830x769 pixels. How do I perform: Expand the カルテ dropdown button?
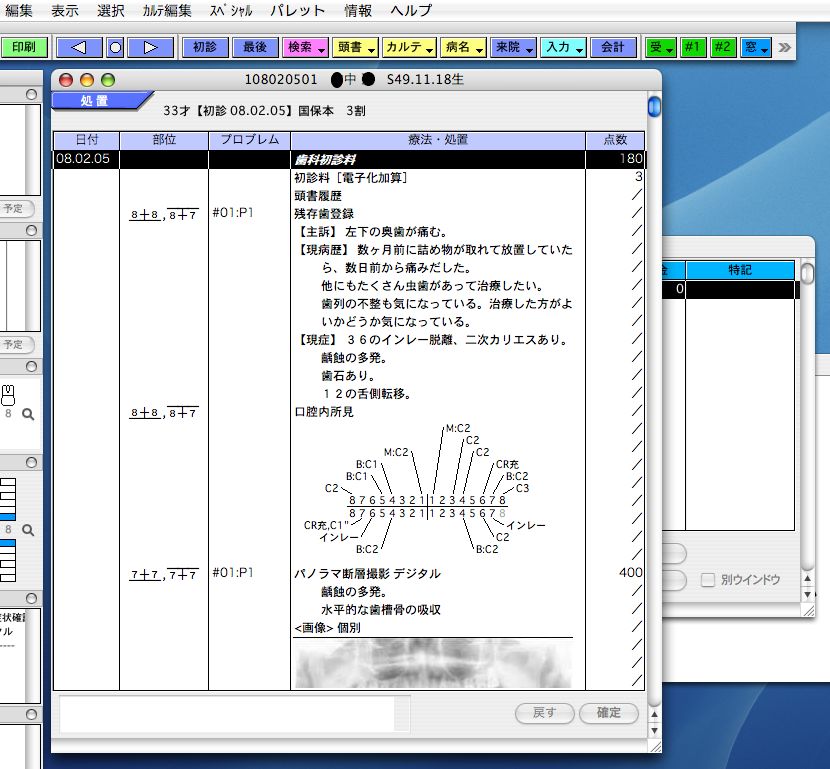409,47
